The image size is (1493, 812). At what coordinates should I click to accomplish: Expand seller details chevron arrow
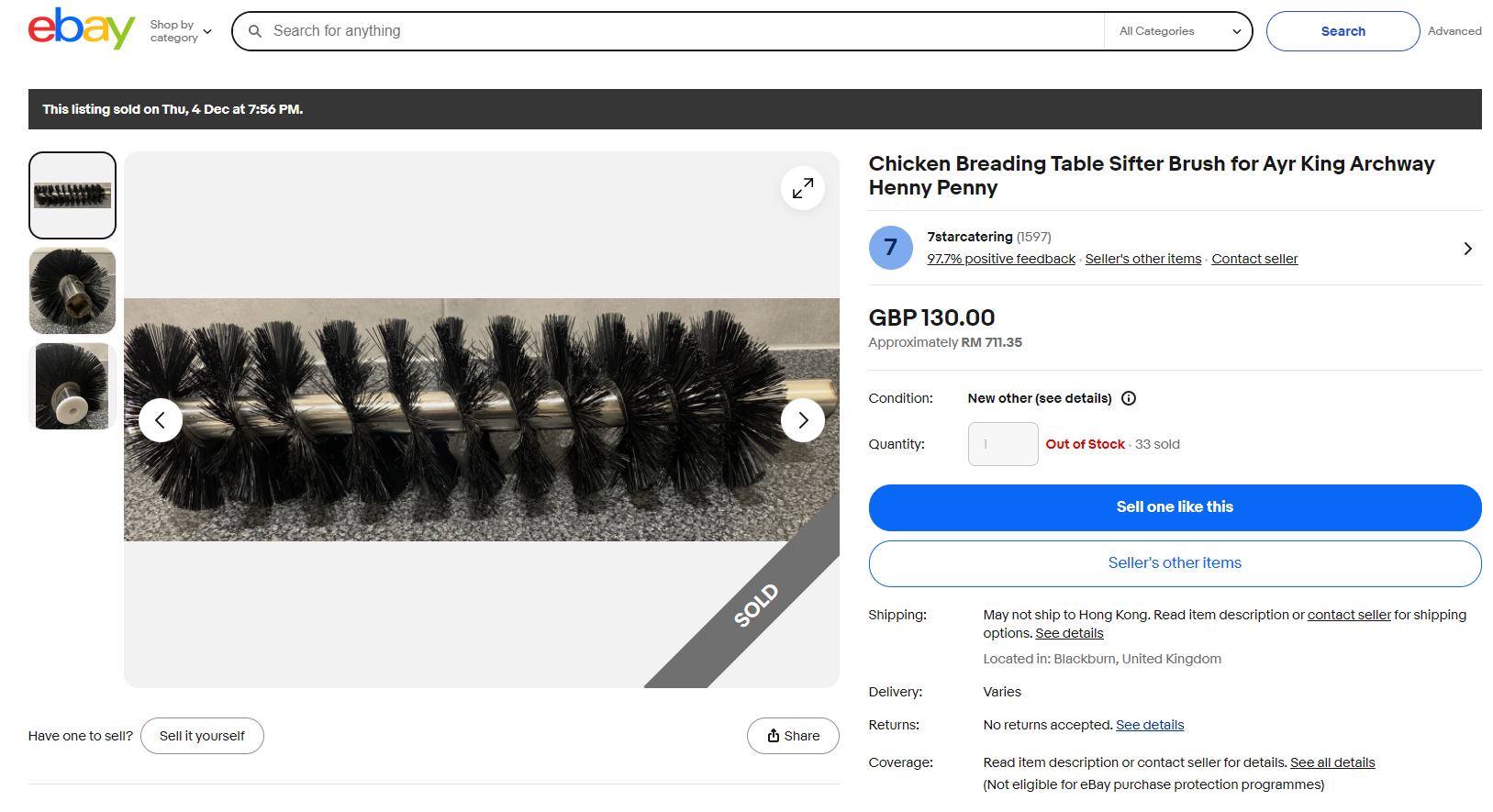[1467, 249]
